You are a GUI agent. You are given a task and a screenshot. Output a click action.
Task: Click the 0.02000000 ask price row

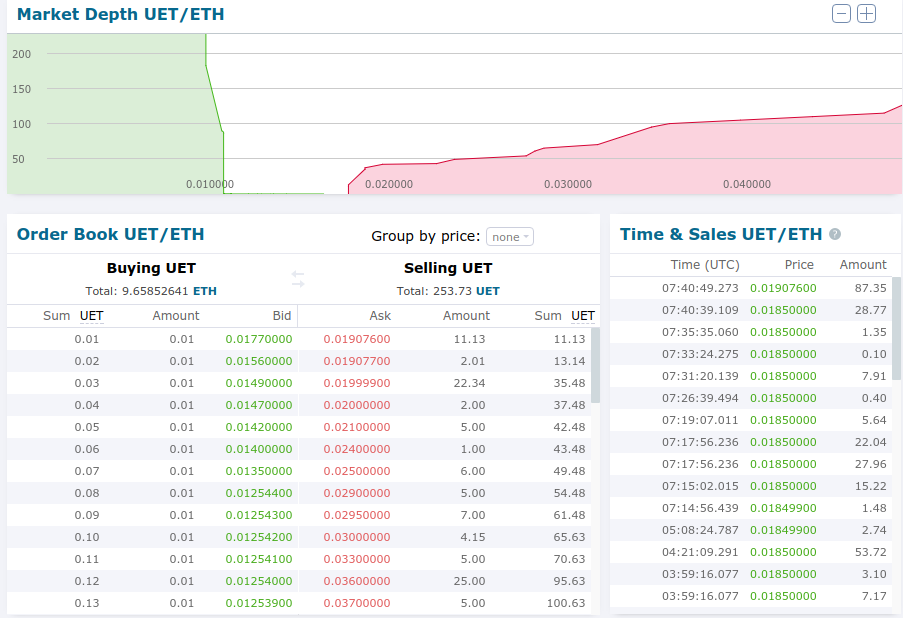click(357, 405)
